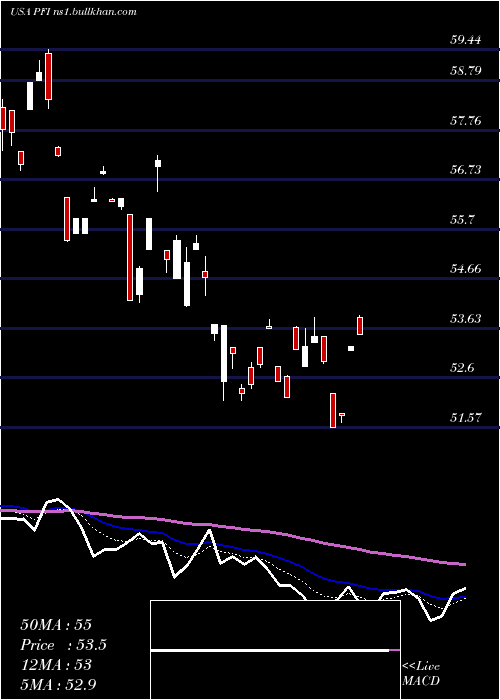Click the 54.66 price axis label
500x700 pixels.
466,269
